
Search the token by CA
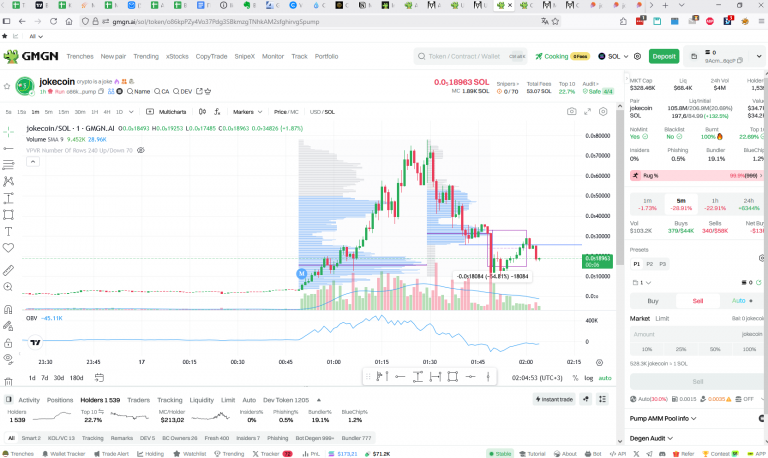coord(162,92)
